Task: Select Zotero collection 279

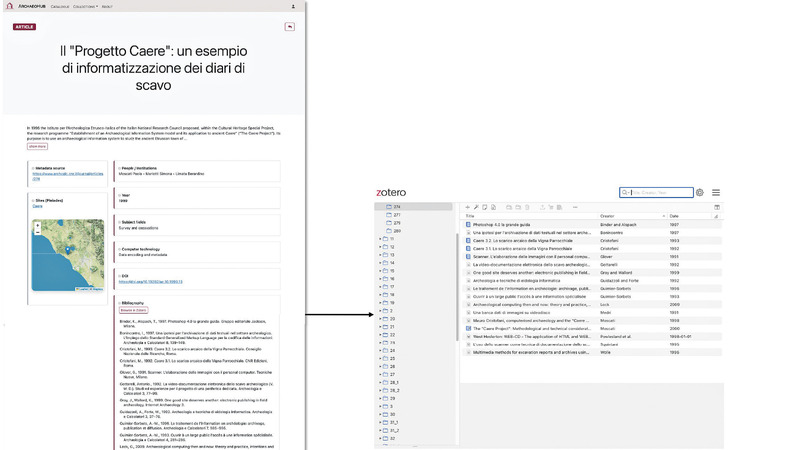Action: (x=396, y=223)
